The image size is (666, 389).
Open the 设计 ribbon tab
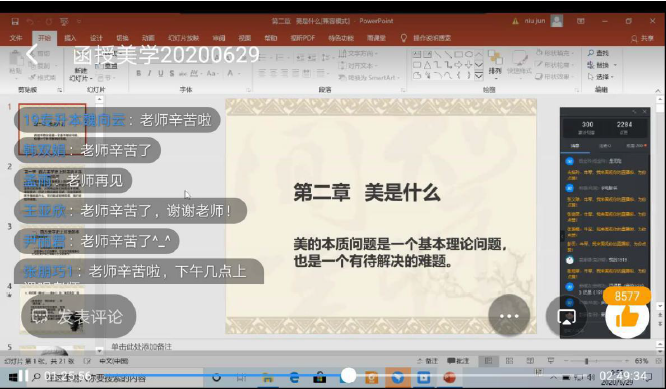click(x=96, y=38)
